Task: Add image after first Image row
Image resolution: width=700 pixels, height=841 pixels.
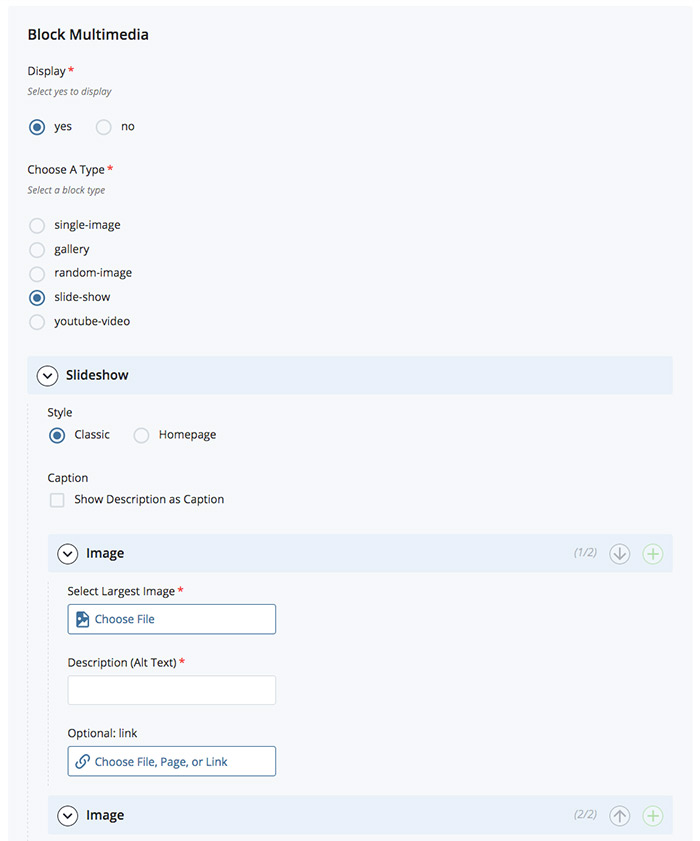Action: (x=653, y=554)
